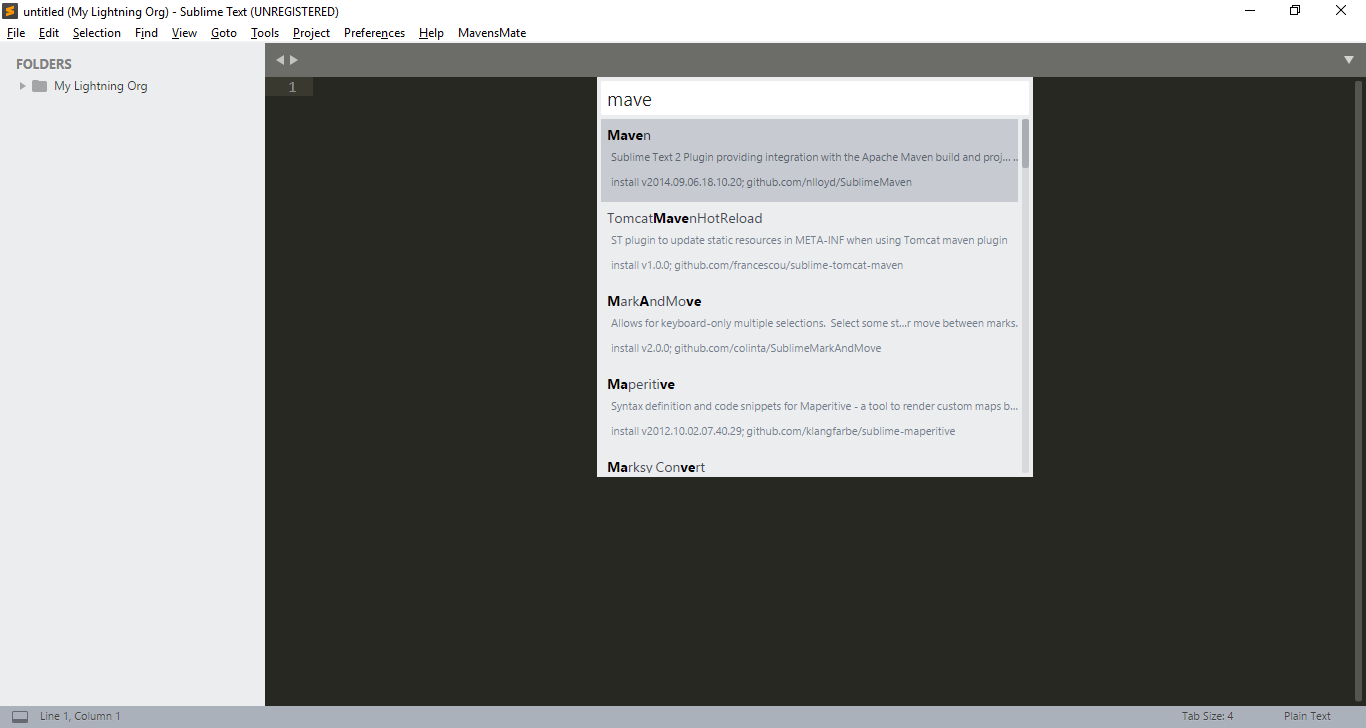This screenshot has height=728, width=1366.
Task: Open the Goto menu
Action: click(224, 33)
